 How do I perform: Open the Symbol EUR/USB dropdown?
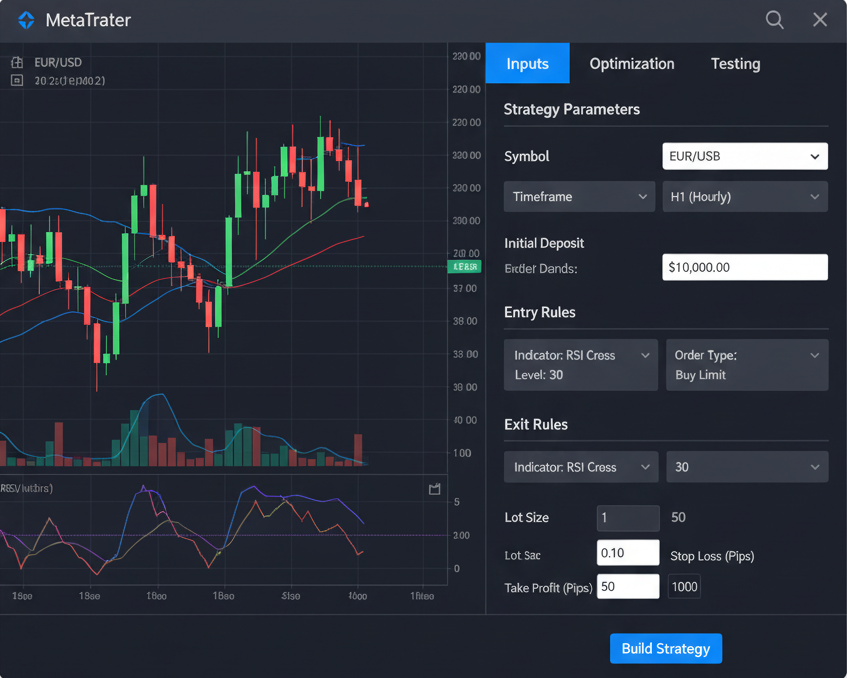[x=745, y=156]
